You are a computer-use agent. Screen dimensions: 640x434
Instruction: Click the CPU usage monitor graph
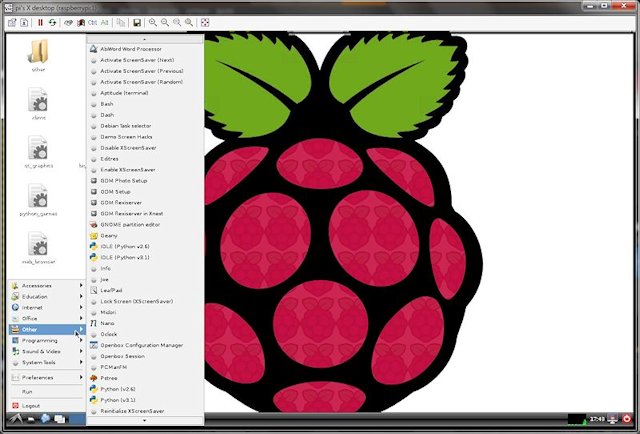click(x=577, y=419)
